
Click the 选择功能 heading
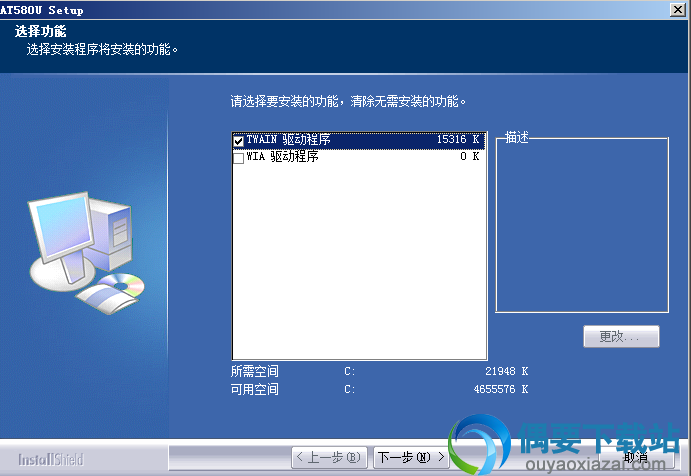[x=40, y=31]
